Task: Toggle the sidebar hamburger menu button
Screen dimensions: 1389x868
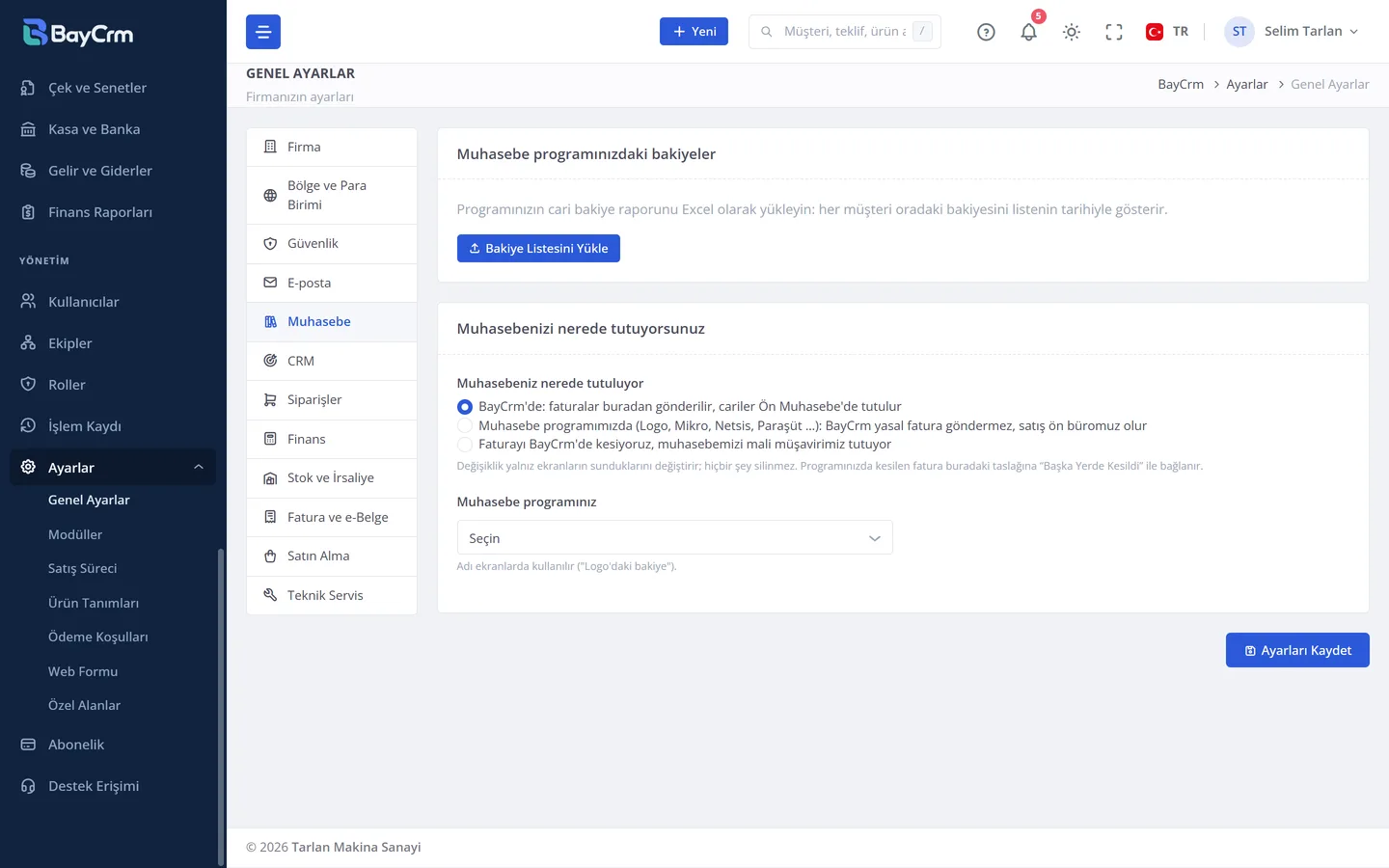Action: [x=263, y=32]
